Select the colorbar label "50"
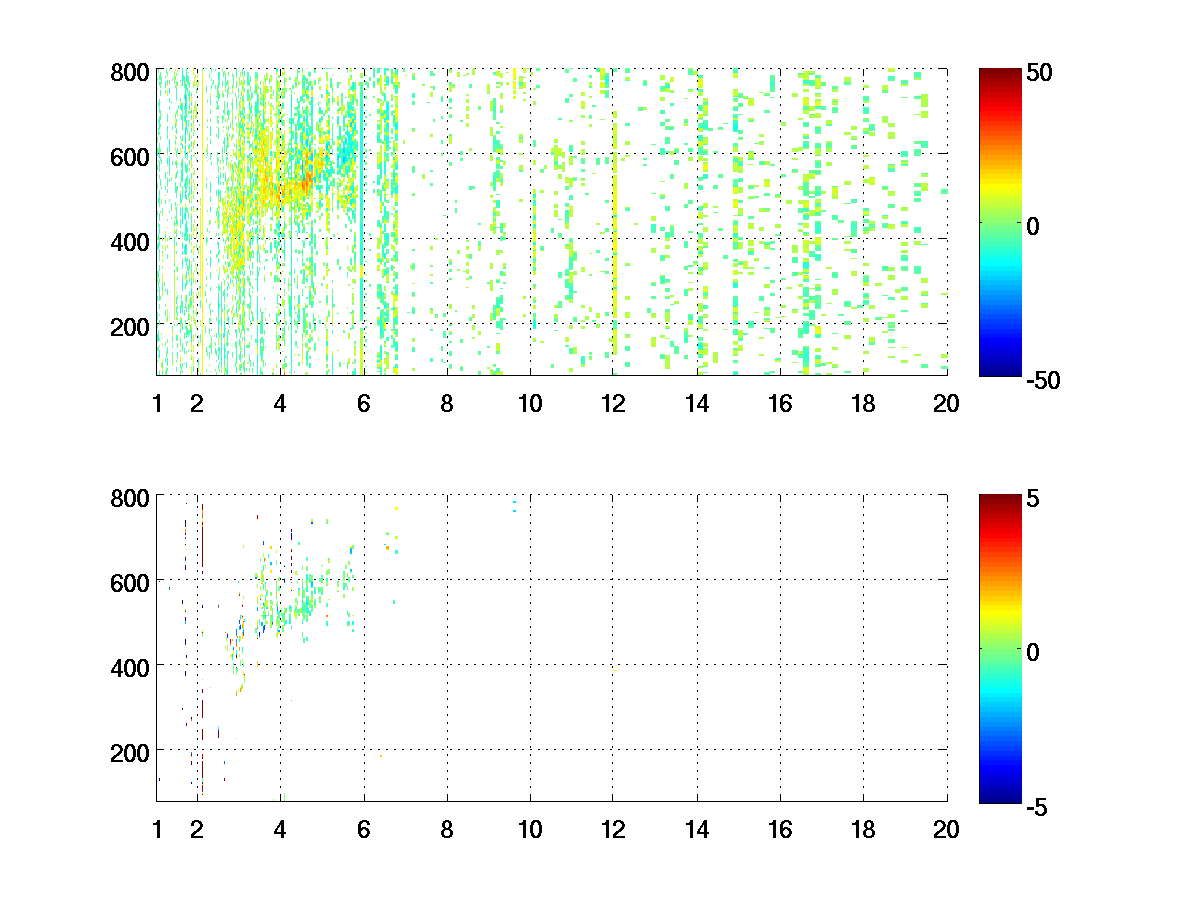1200x900 pixels. click(x=1040, y=73)
